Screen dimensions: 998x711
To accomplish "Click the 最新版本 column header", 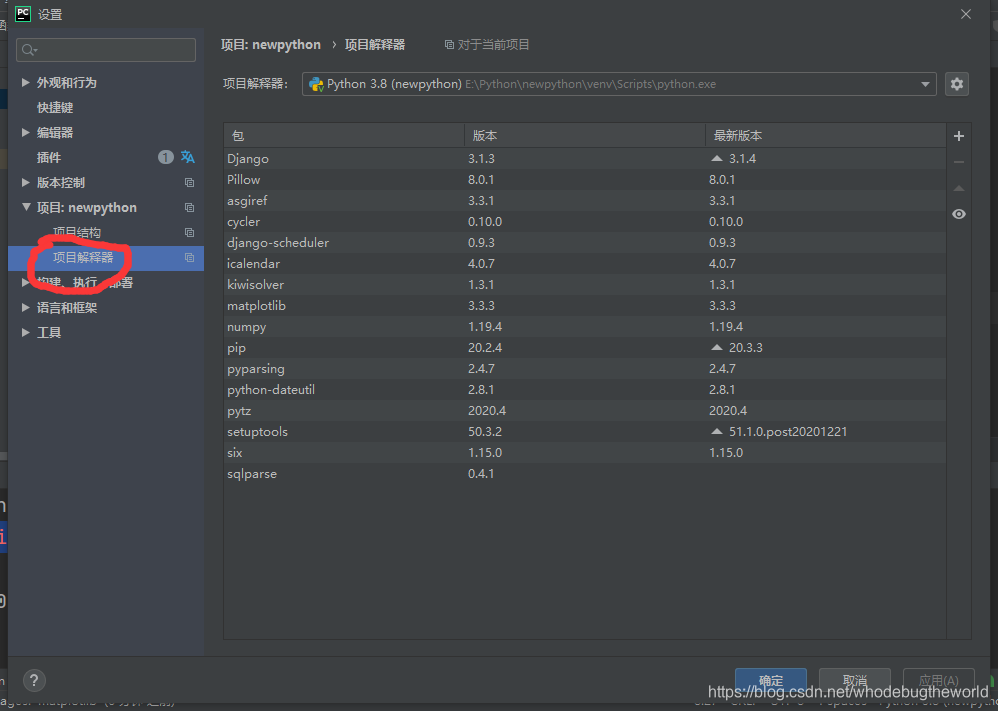I will pos(826,136).
